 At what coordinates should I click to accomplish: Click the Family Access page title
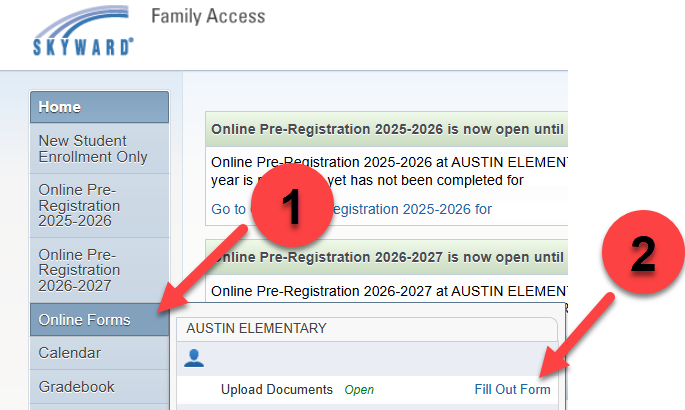[208, 16]
